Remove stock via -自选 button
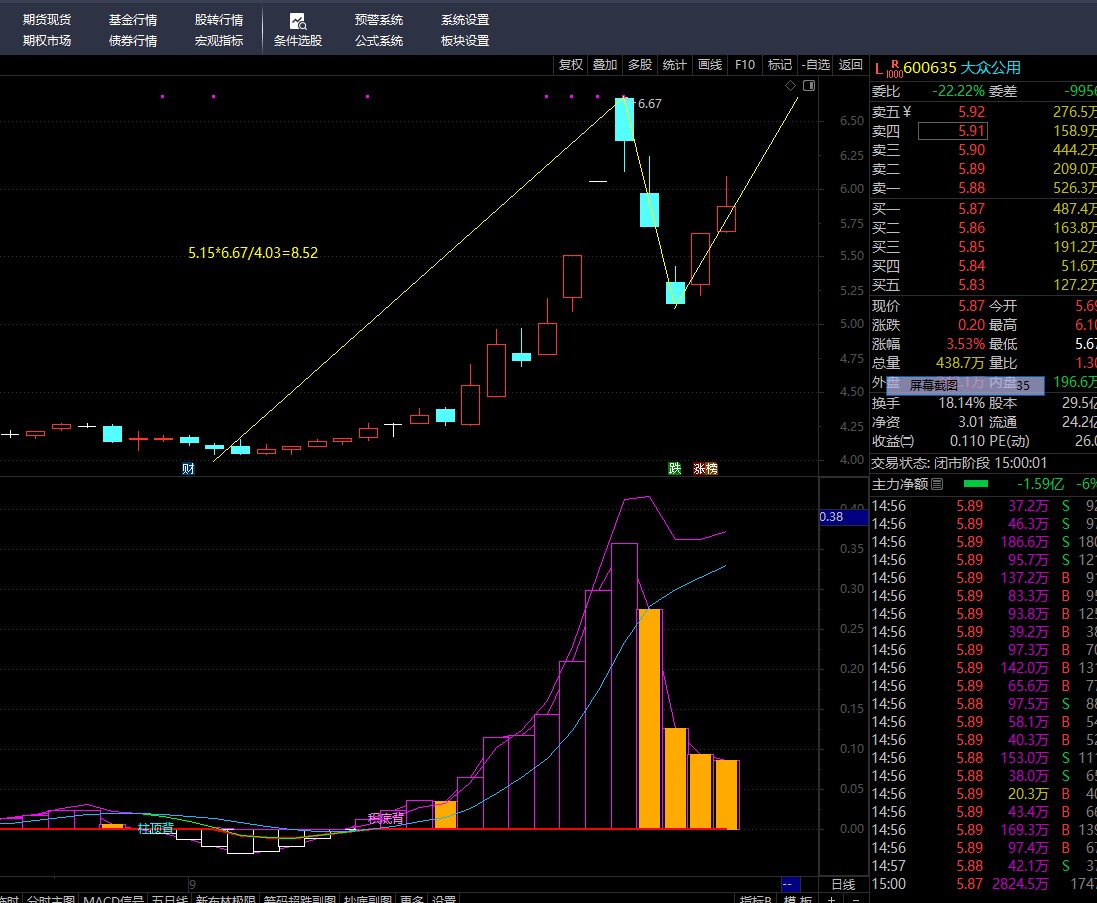The height and width of the screenshot is (903, 1097). coord(816,64)
